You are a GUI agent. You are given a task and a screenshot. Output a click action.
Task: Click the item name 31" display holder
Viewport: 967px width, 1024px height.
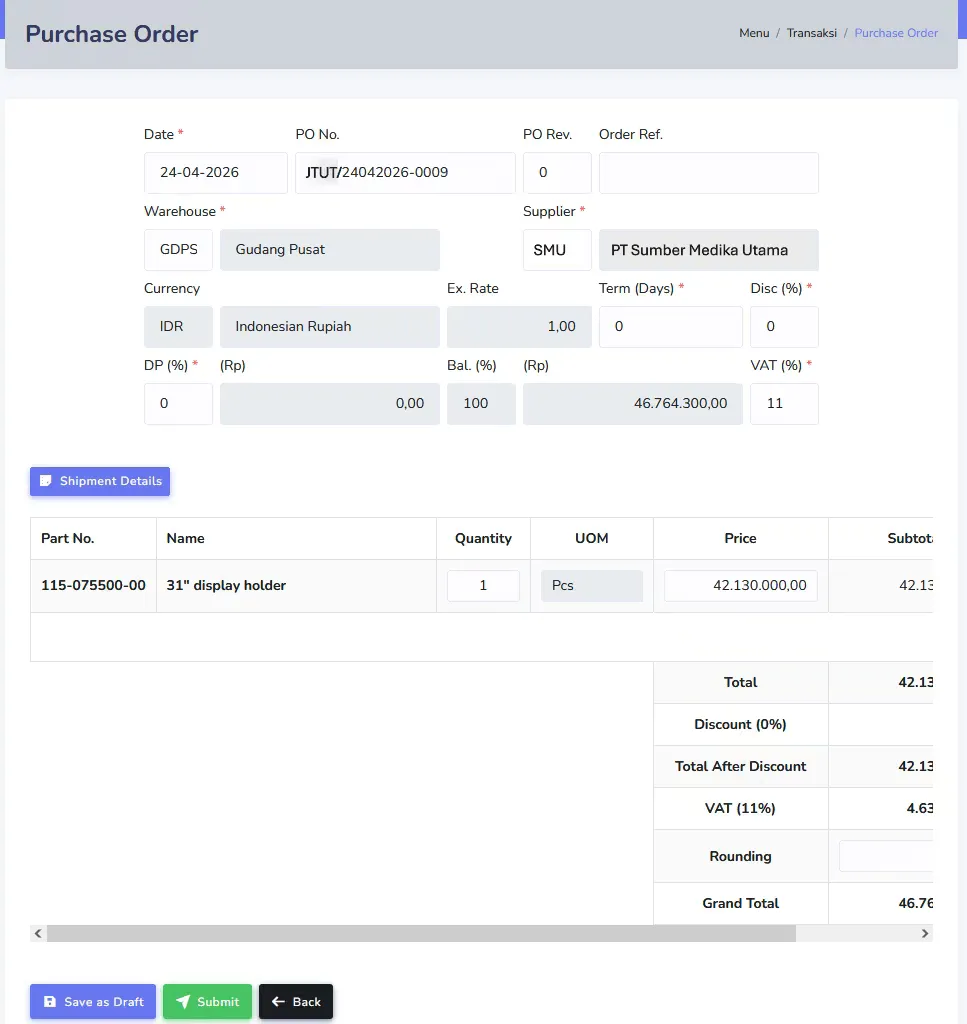(226, 585)
